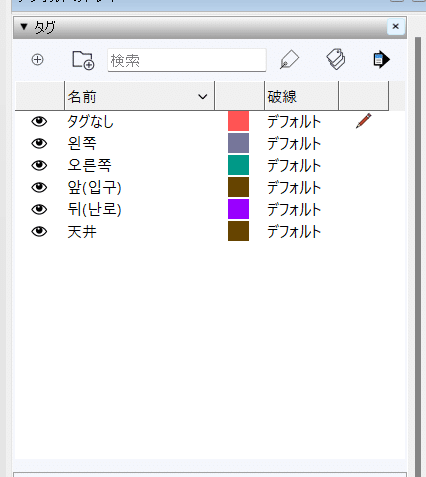The width and height of the screenshot is (426, 477).
Task: Open dash style デフォルト for 뒤(난로)
Action: pos(294,210)
